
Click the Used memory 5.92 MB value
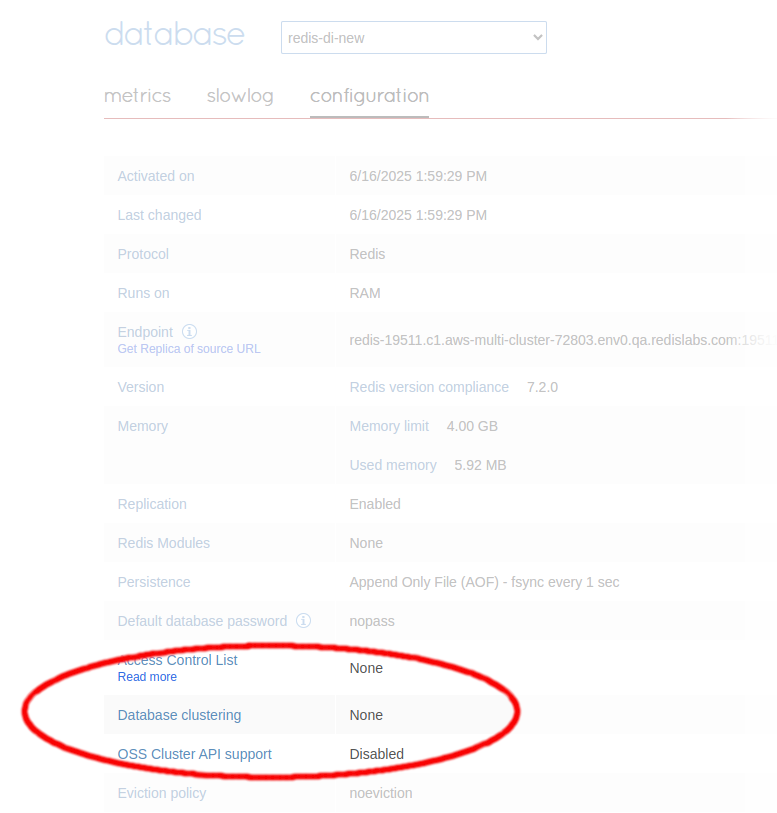(479, 465)
